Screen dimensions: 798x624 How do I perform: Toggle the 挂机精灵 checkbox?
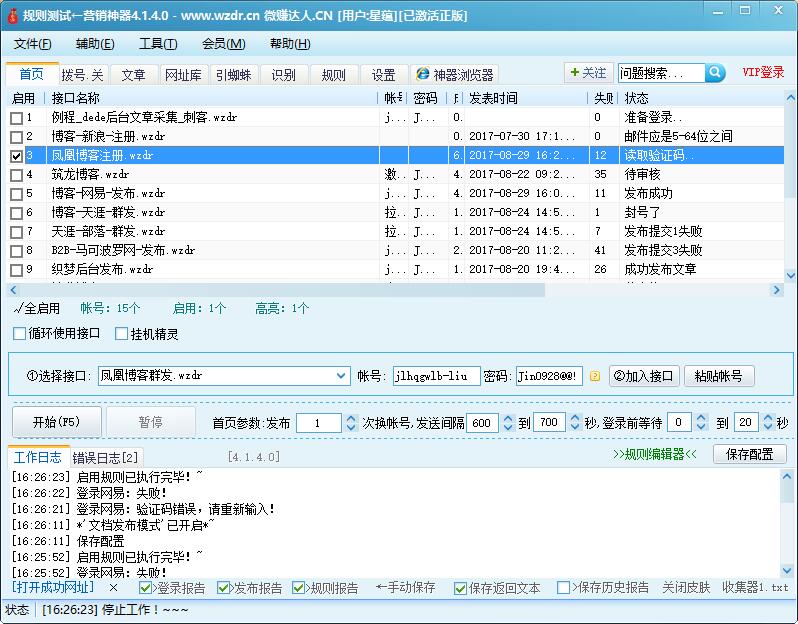click(121, 334)
